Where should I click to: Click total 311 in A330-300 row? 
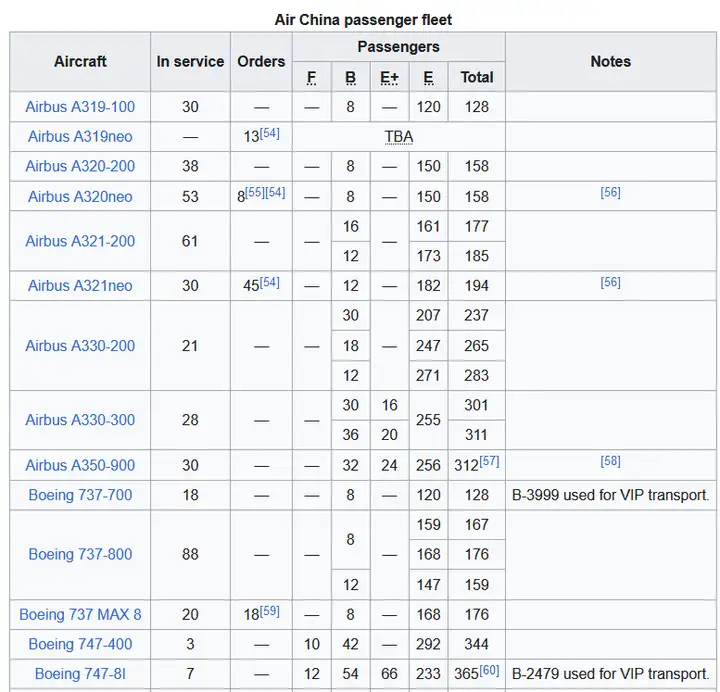pyautogui.click(x=477, y=434)
